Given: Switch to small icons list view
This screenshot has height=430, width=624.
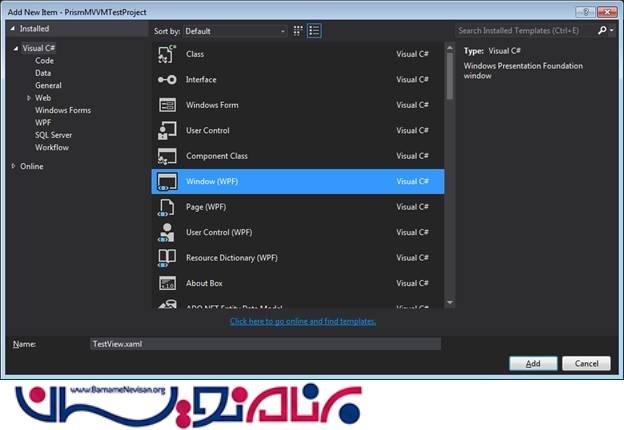Looking at the screenshot, I should pyautogui.click(x=314, y=31).
